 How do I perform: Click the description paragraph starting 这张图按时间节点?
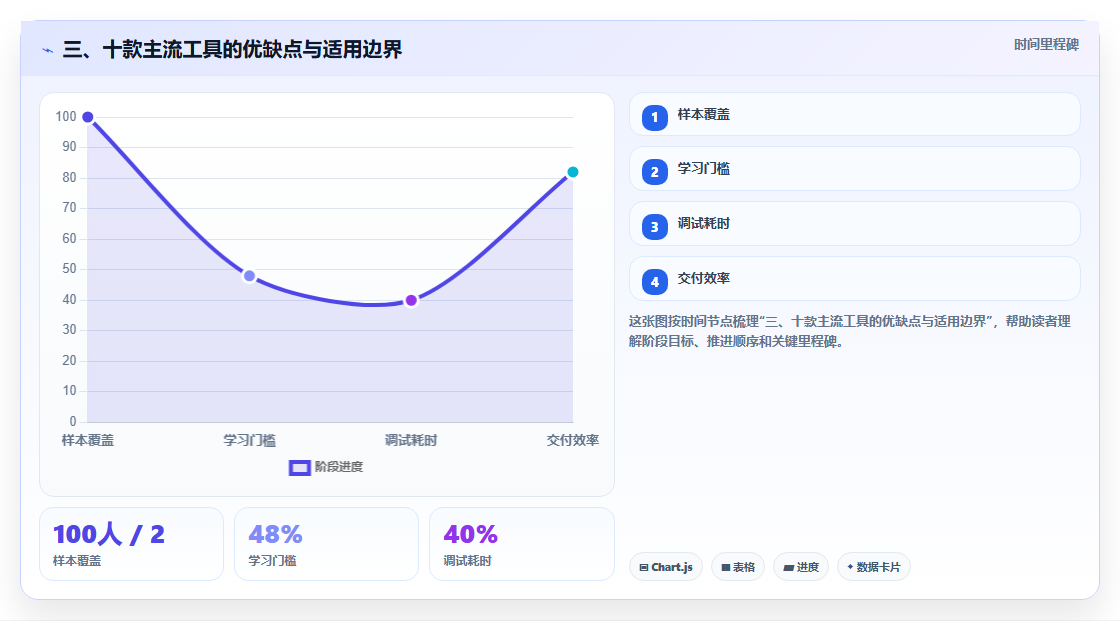[850, 331]
